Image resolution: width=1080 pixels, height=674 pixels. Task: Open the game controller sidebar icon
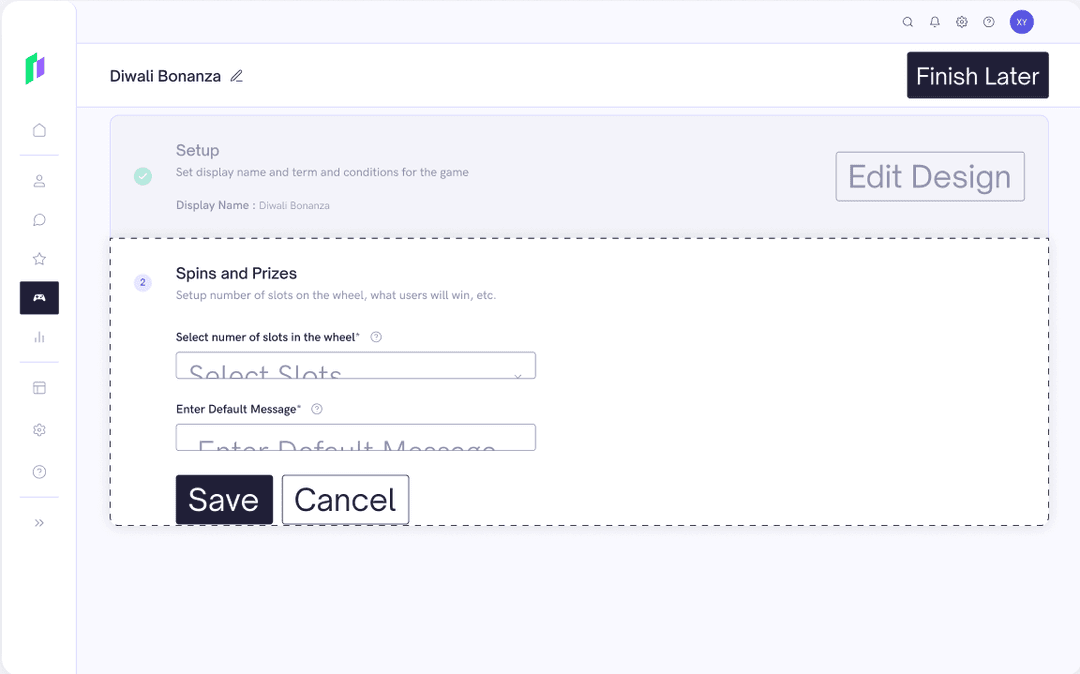click(39, 298)
